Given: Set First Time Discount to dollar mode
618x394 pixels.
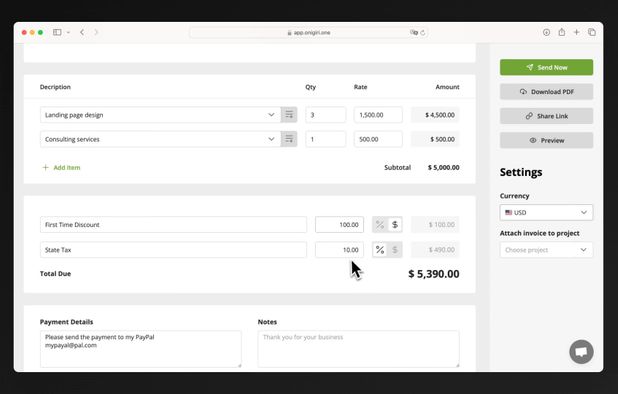Looking at the screenshot, I should (395, 225).
